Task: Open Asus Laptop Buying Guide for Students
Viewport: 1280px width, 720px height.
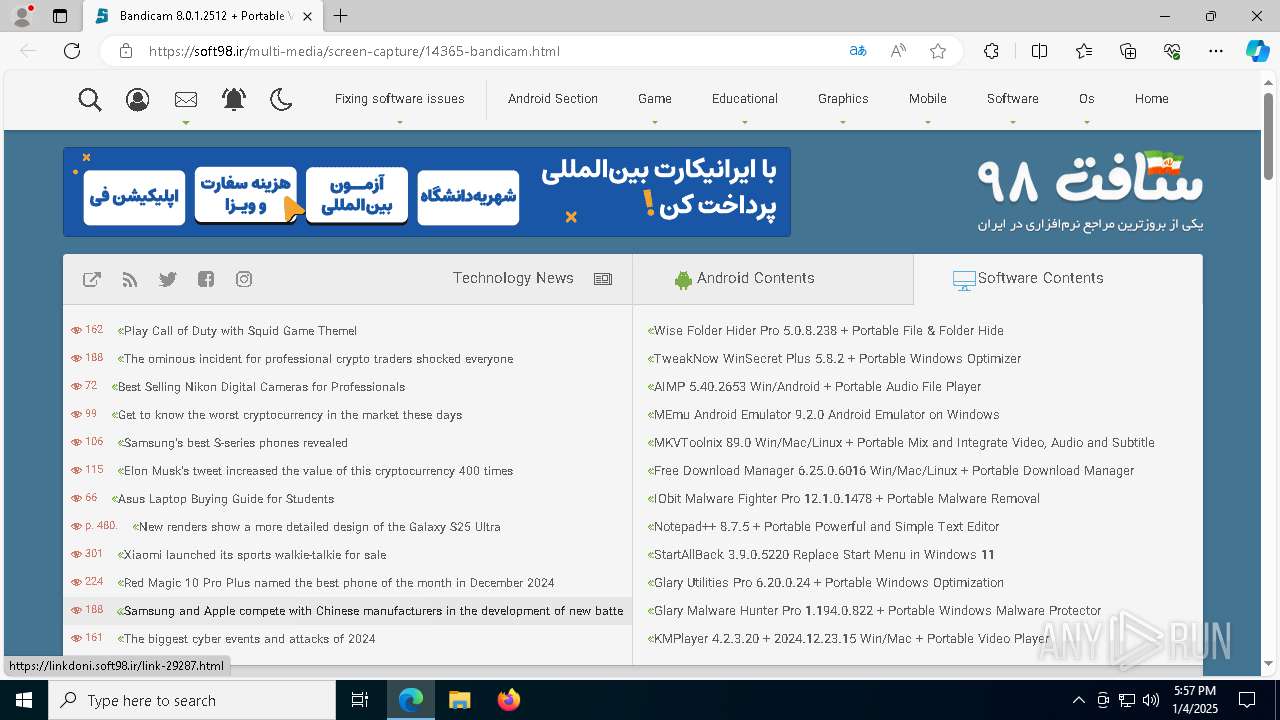Action: pos(226,499)
